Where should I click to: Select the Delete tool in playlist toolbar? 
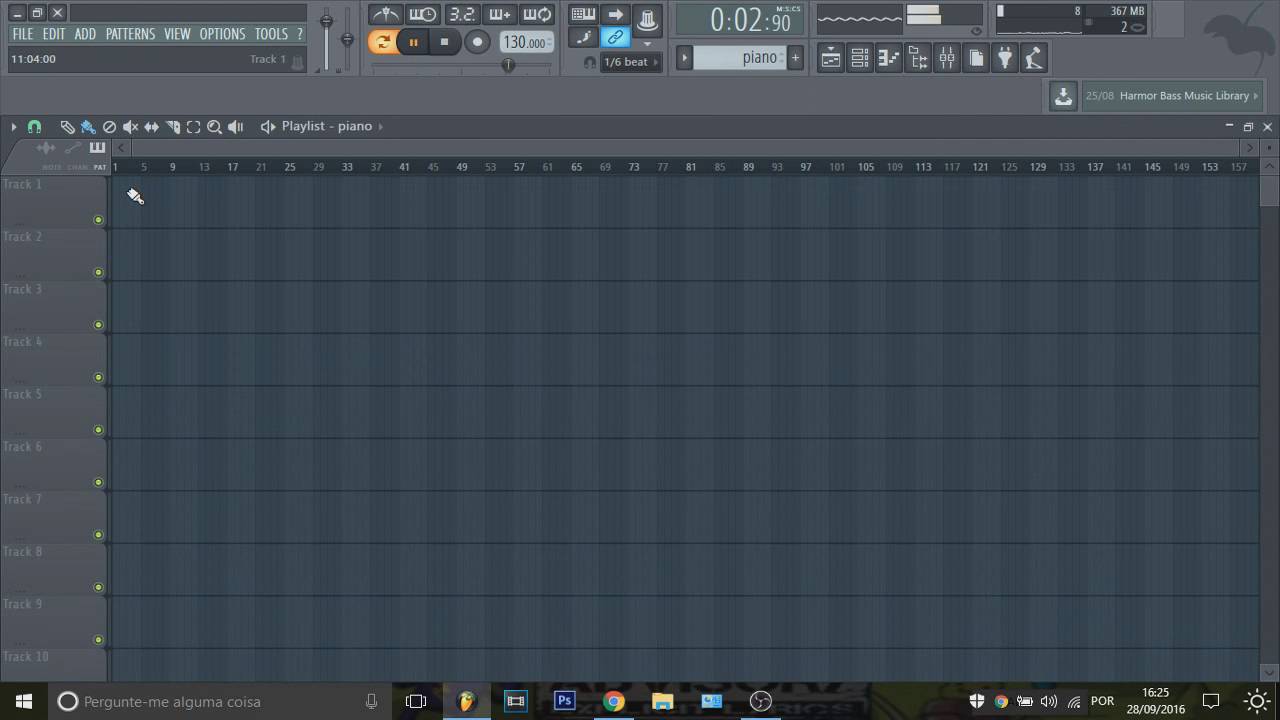(109, 127)
